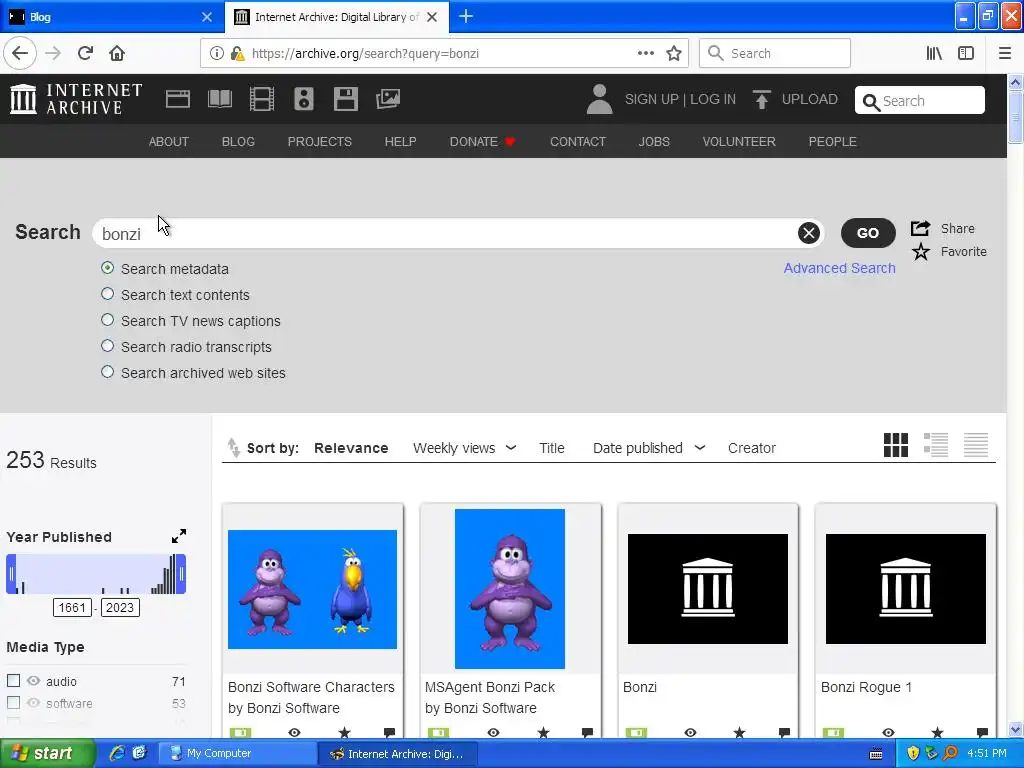Click the LOG IN link
The image size is (1024, 768).
click(x=712, y=99)
